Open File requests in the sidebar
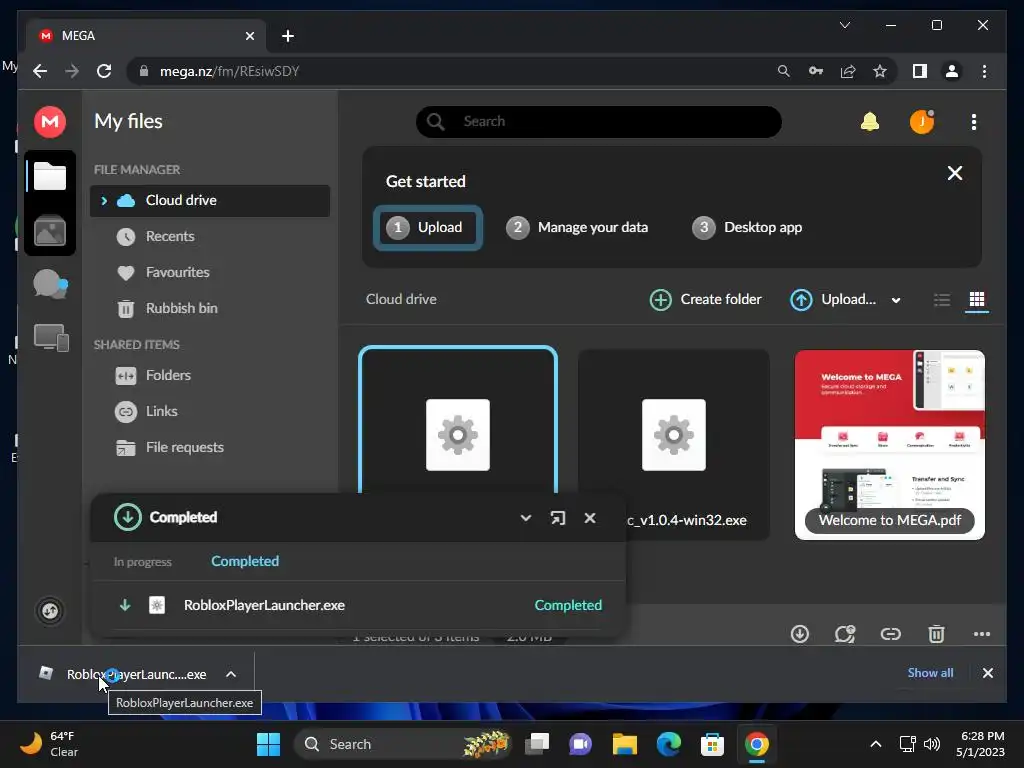The width and height of the screenshot is (1024, 768). [x=184, y=447]
